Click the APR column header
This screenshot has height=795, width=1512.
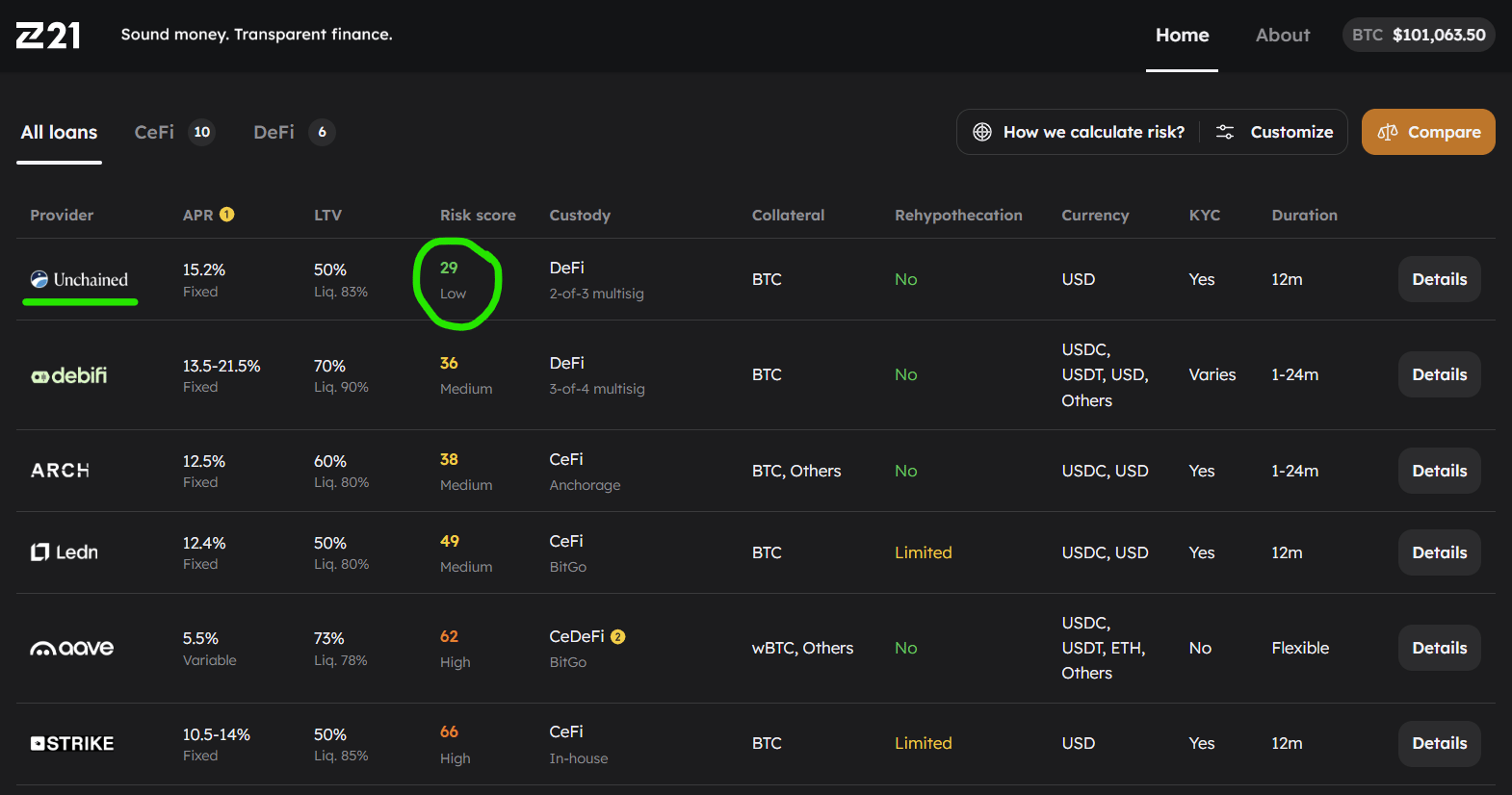click(198, 215)
